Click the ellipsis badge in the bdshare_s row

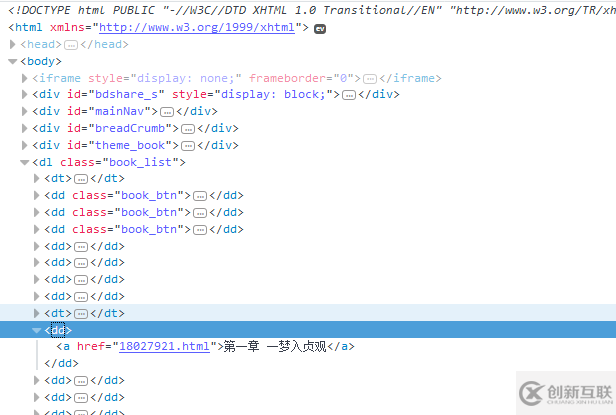tap(349, 95)
